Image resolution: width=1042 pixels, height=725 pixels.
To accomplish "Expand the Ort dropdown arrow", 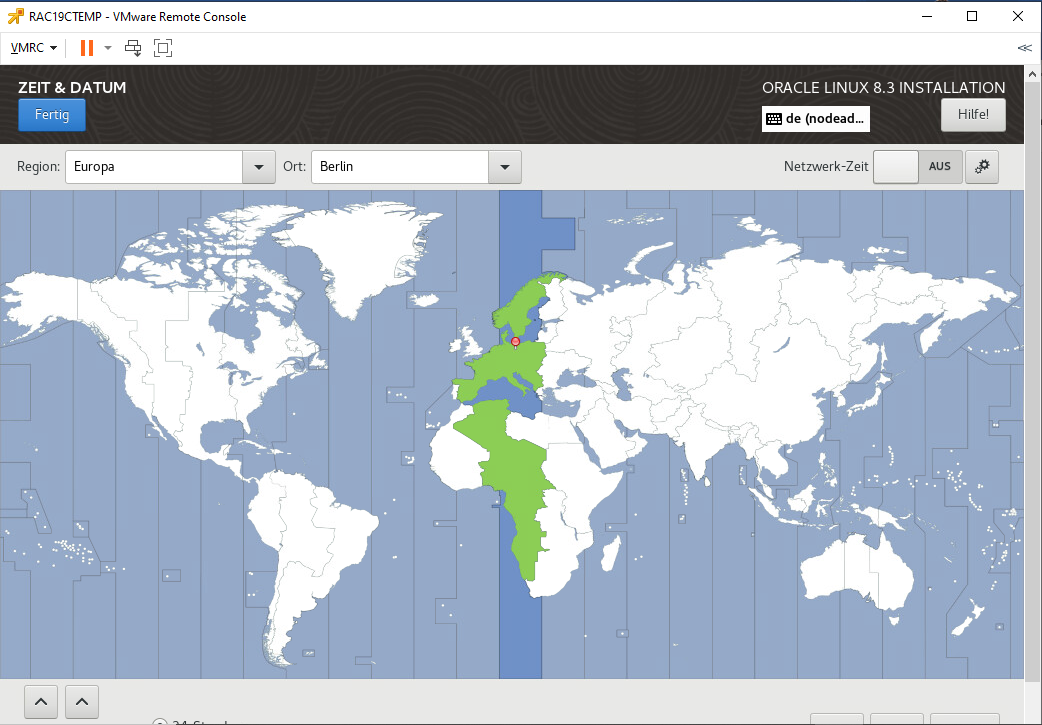I will coord(504,167).
